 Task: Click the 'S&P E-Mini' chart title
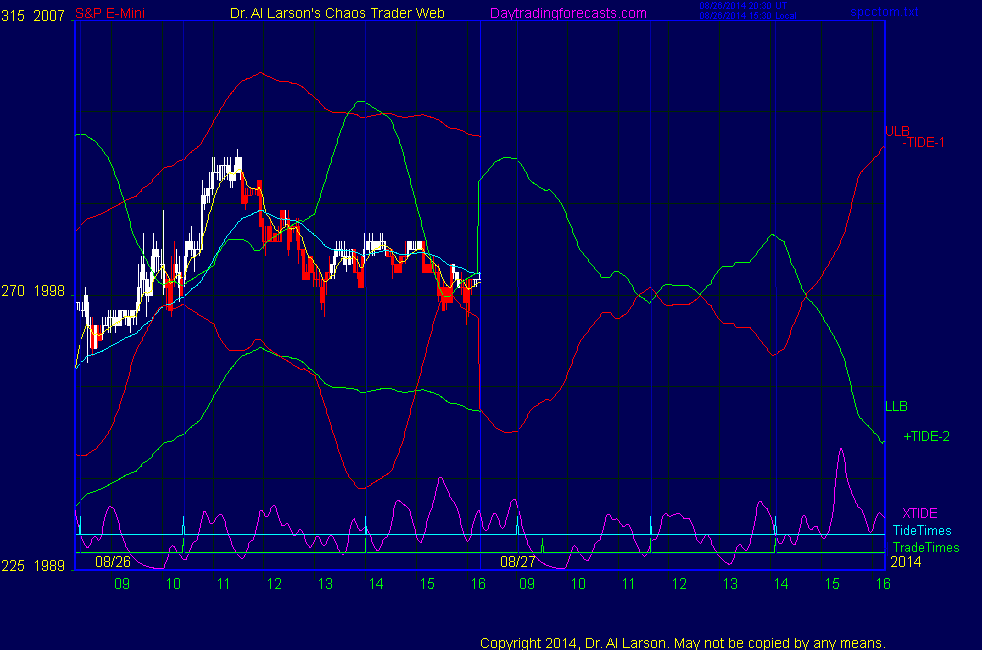tap(110, 14)
